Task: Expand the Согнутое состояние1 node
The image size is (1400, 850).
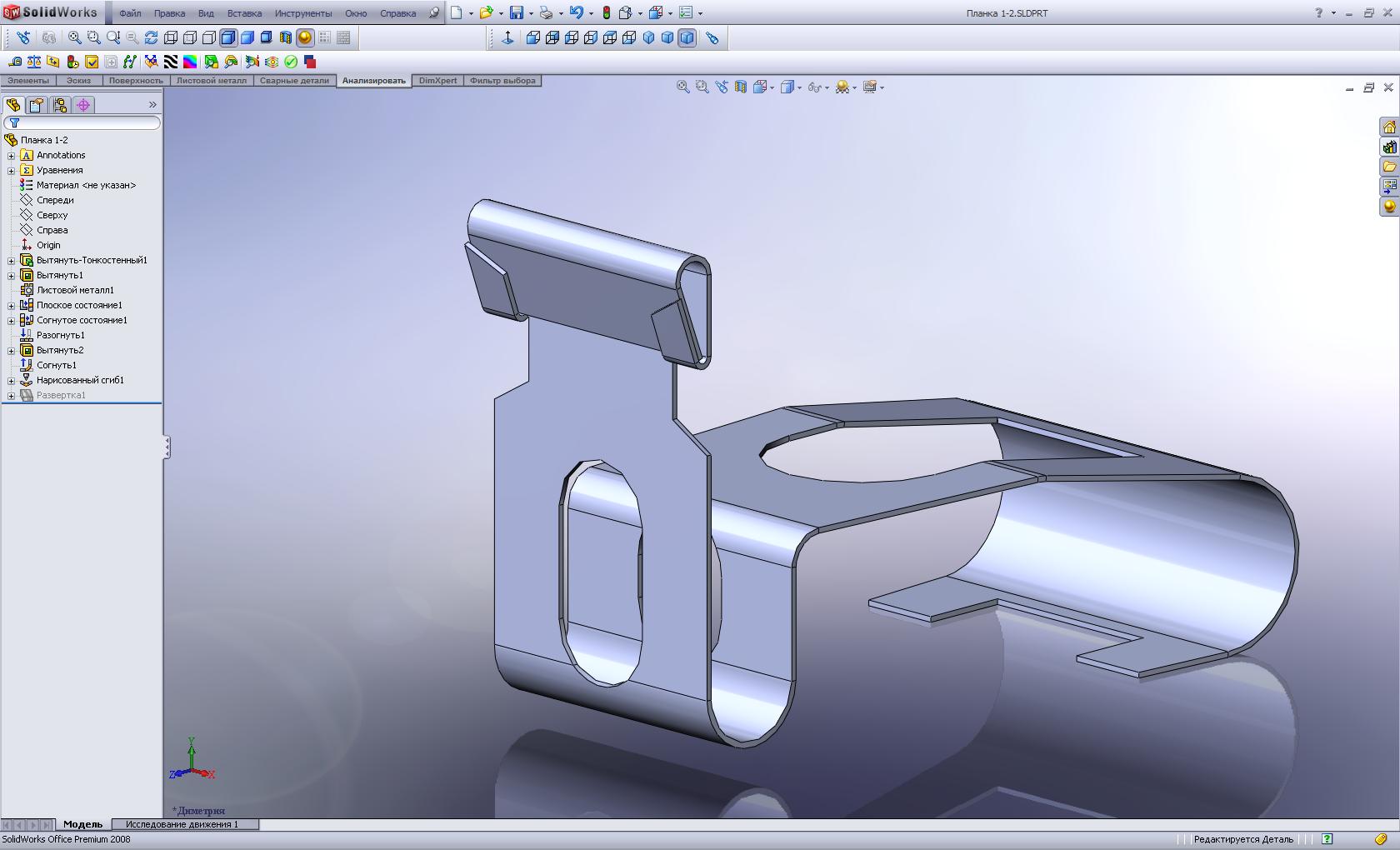Action: pyautogui.click(x=12, y=321)
